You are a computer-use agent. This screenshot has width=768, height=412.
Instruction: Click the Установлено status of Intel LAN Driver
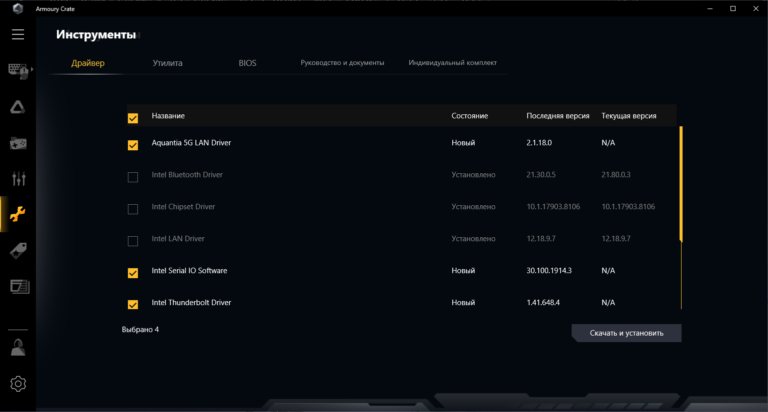pos(473,239)
